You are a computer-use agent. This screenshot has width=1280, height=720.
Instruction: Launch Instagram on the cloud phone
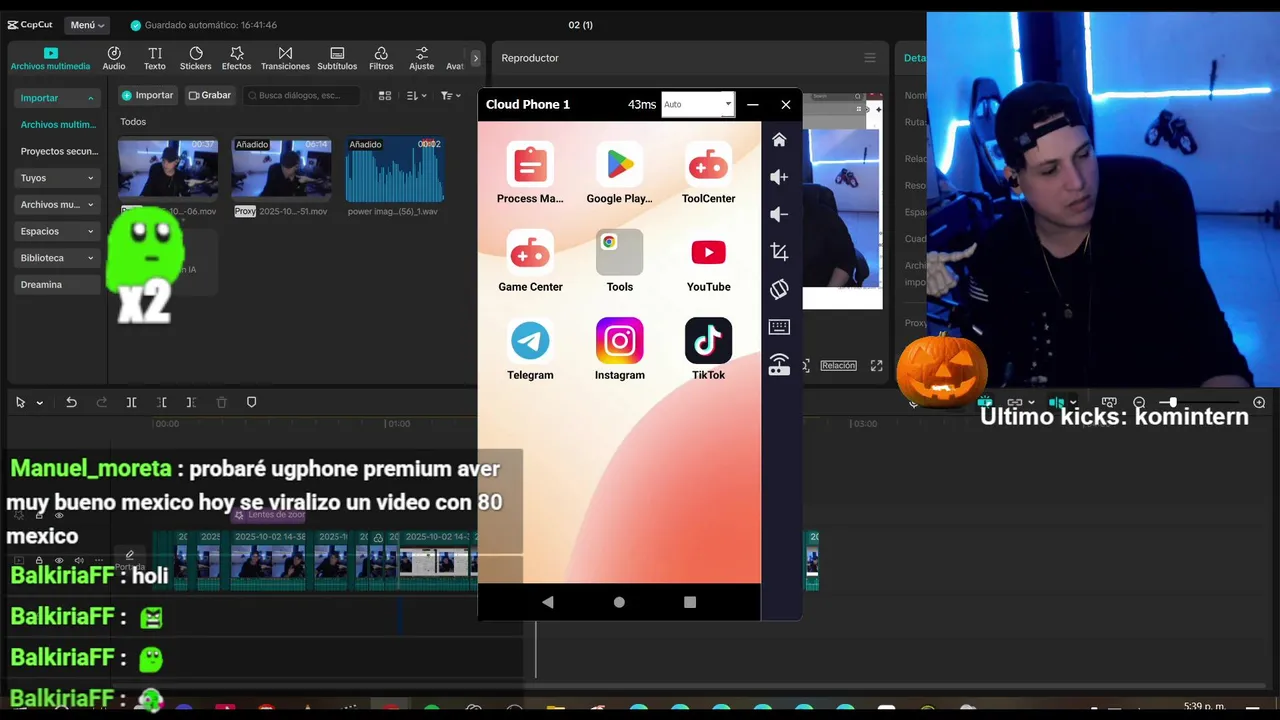(619, 350)
